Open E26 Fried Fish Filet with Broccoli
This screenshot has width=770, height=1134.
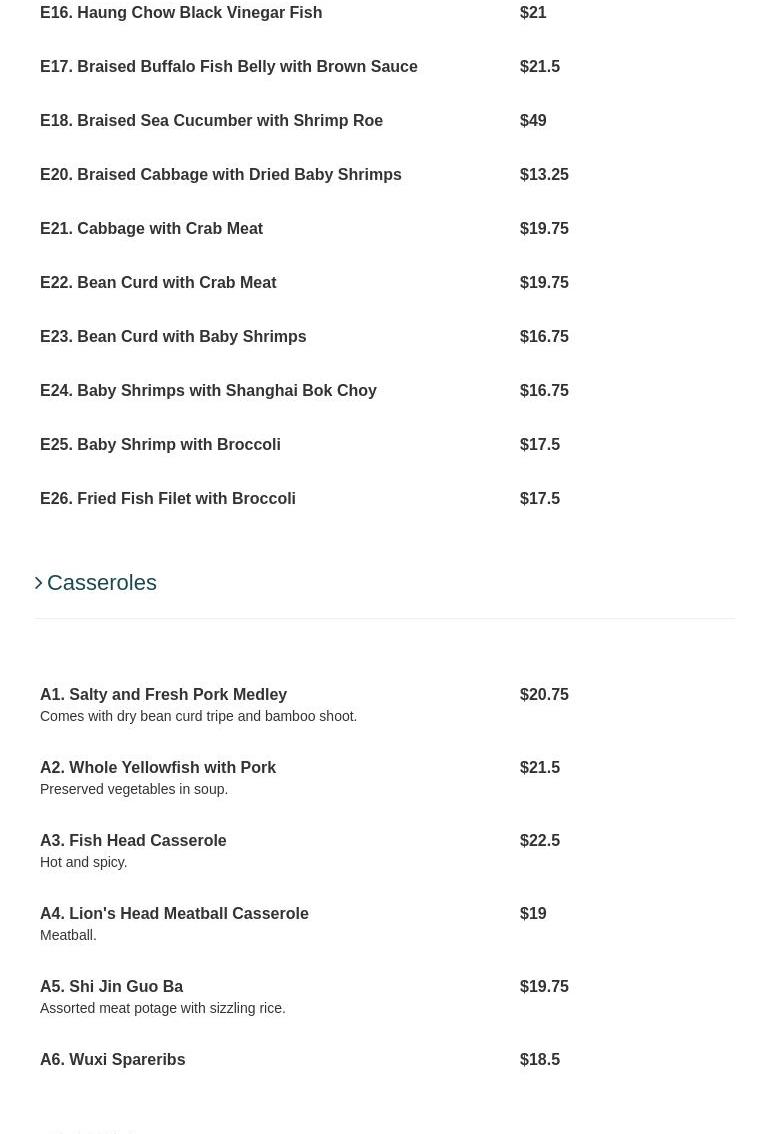point(168,499)
